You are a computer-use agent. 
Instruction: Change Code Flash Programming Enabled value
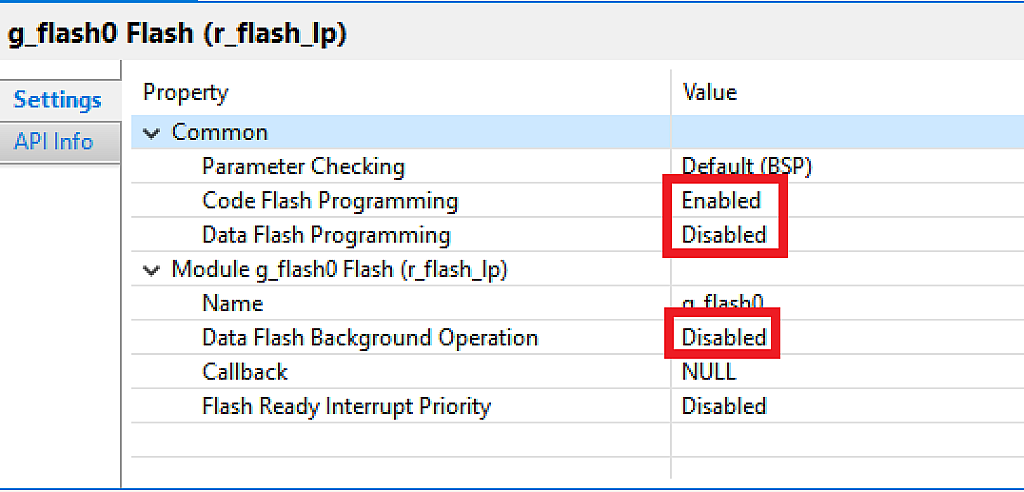[x=721, y=200]
